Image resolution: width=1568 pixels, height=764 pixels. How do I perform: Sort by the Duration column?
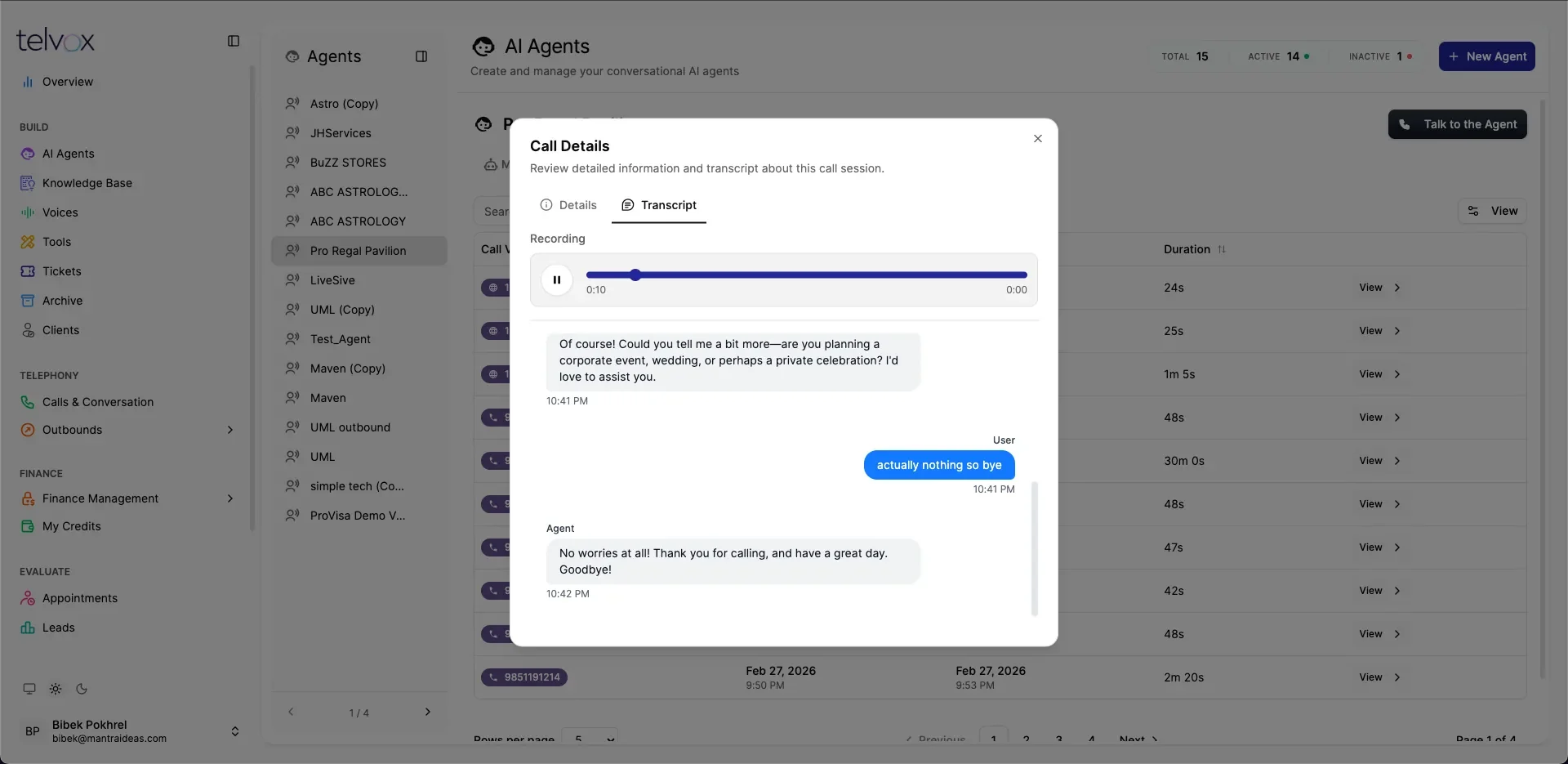(x=1194, y=249)
